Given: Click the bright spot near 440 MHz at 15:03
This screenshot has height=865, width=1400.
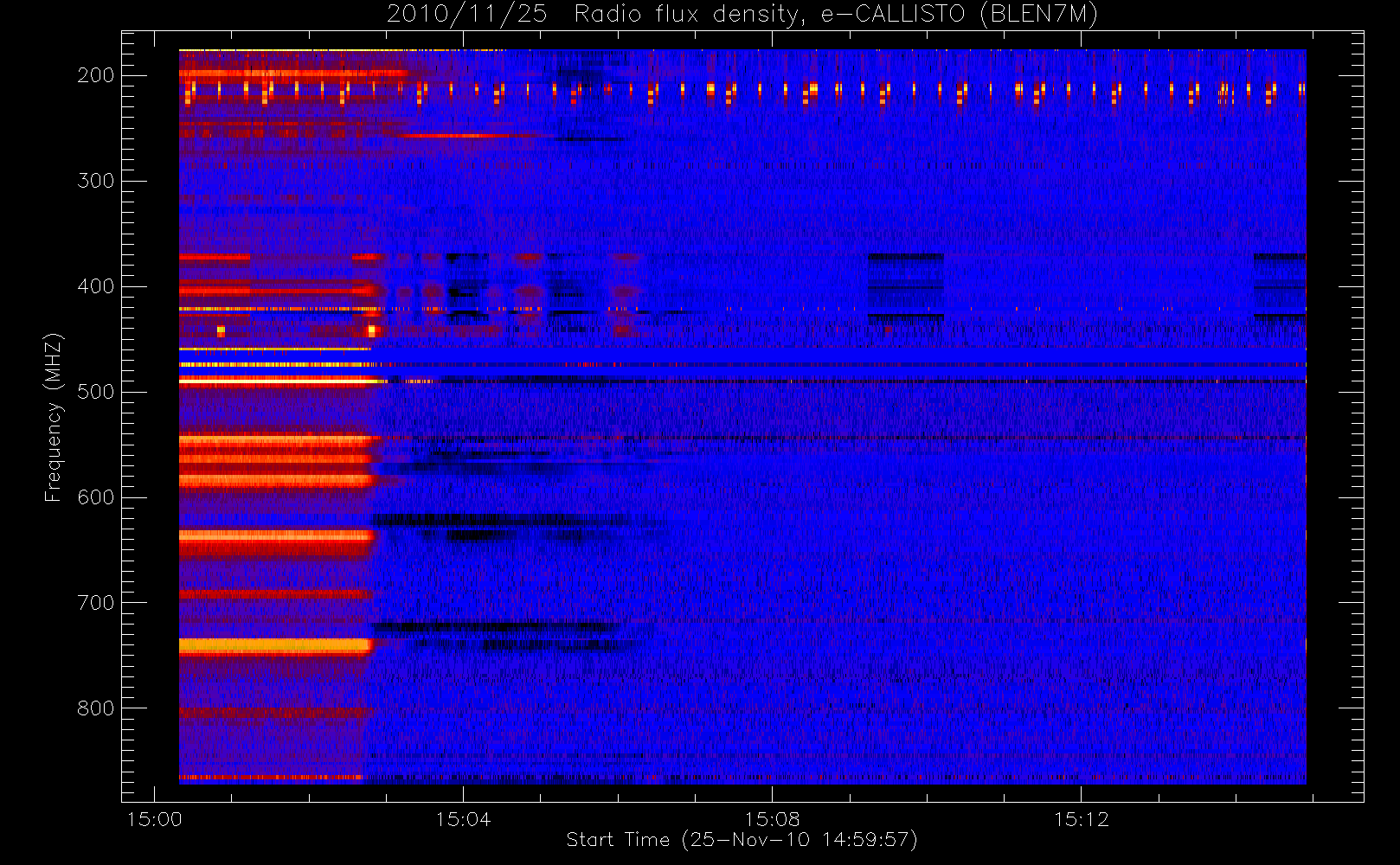Looking at the screenshot, I should point(372,330).
